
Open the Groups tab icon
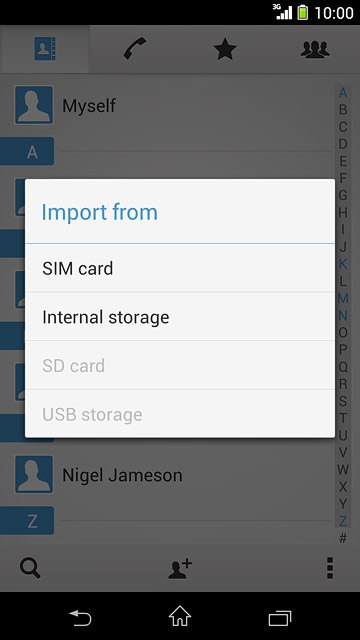click(315, 49)
